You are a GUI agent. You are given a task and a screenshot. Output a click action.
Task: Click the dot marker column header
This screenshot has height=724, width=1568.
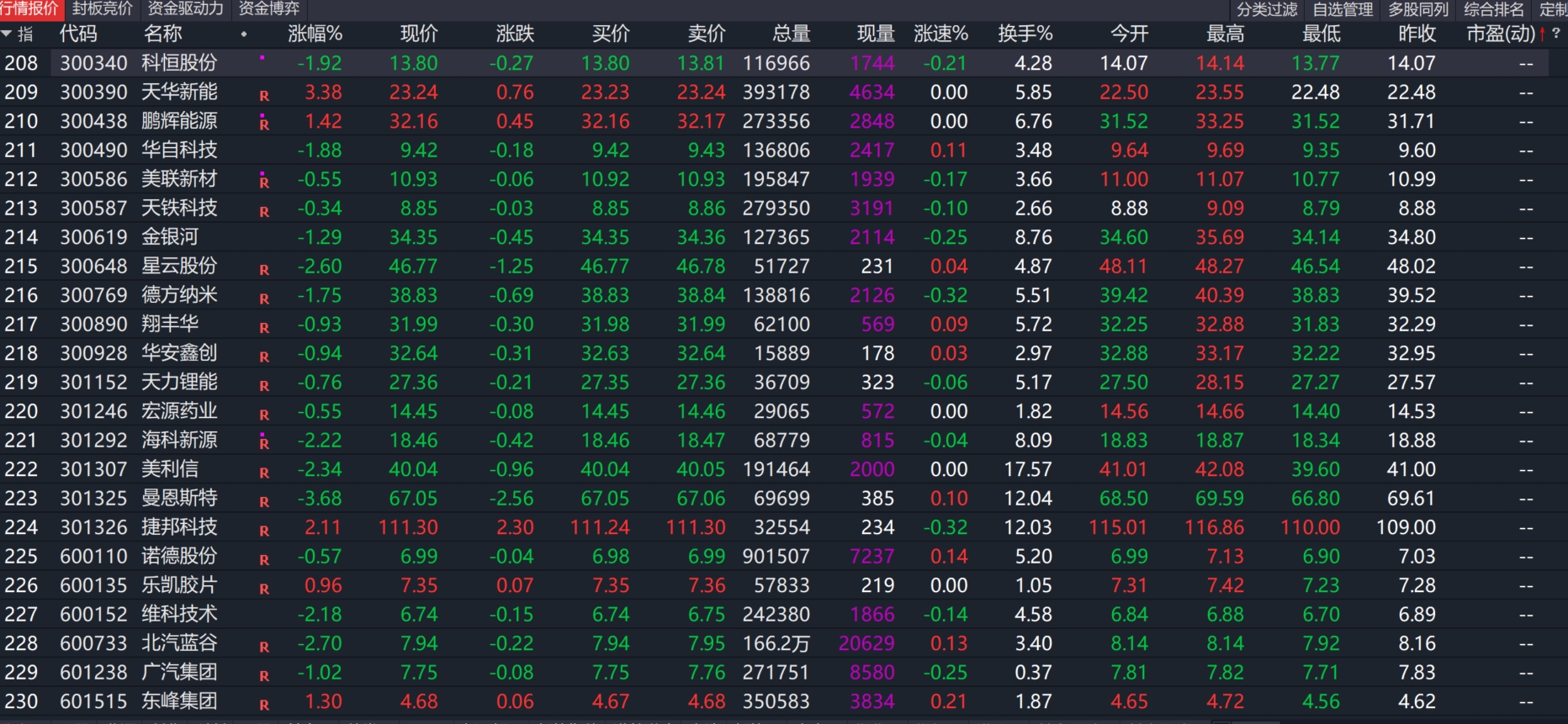pyautogui.click(x=244, y=34)
